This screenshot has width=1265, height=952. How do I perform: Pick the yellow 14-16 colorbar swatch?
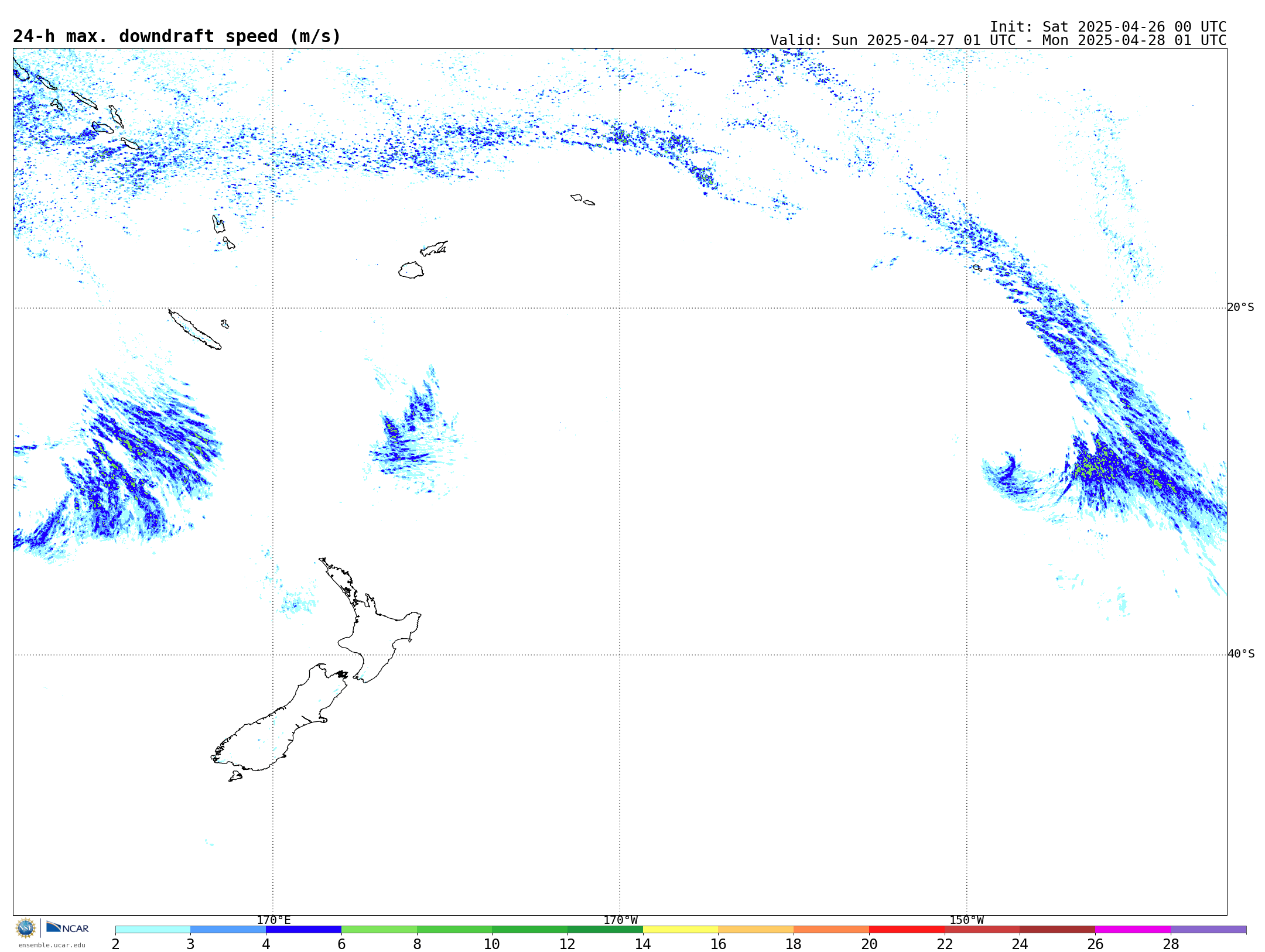click(x=681, y=930)
